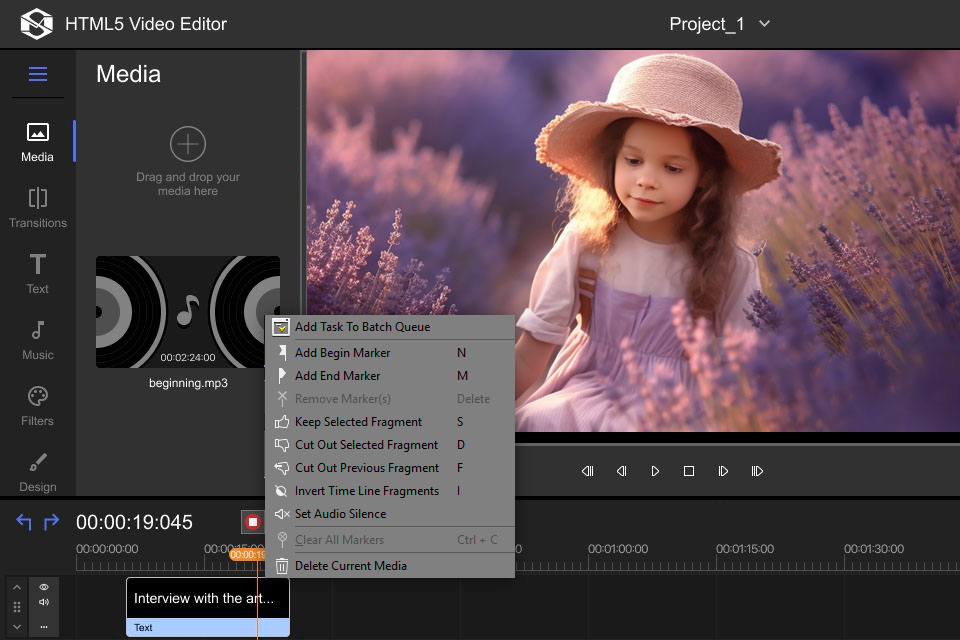Open the Filters panel
This screenshot has height=640, width=960.
pos(37,406)
